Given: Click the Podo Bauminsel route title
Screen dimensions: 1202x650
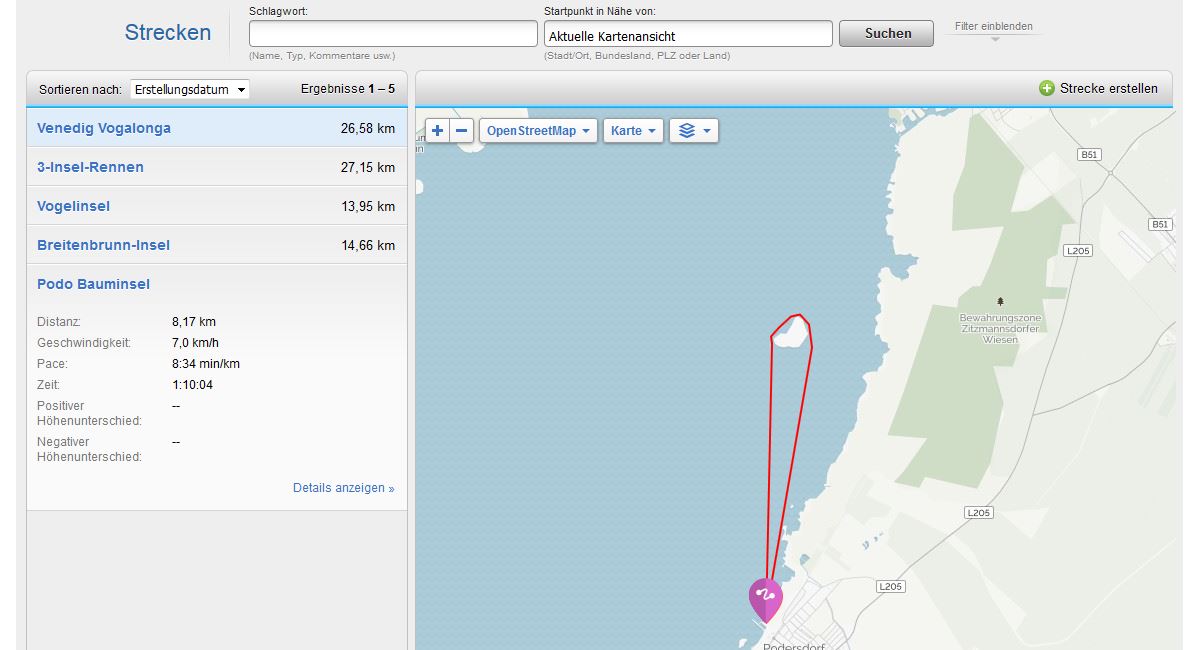Looking at the screenshot, I should [93, 284].
